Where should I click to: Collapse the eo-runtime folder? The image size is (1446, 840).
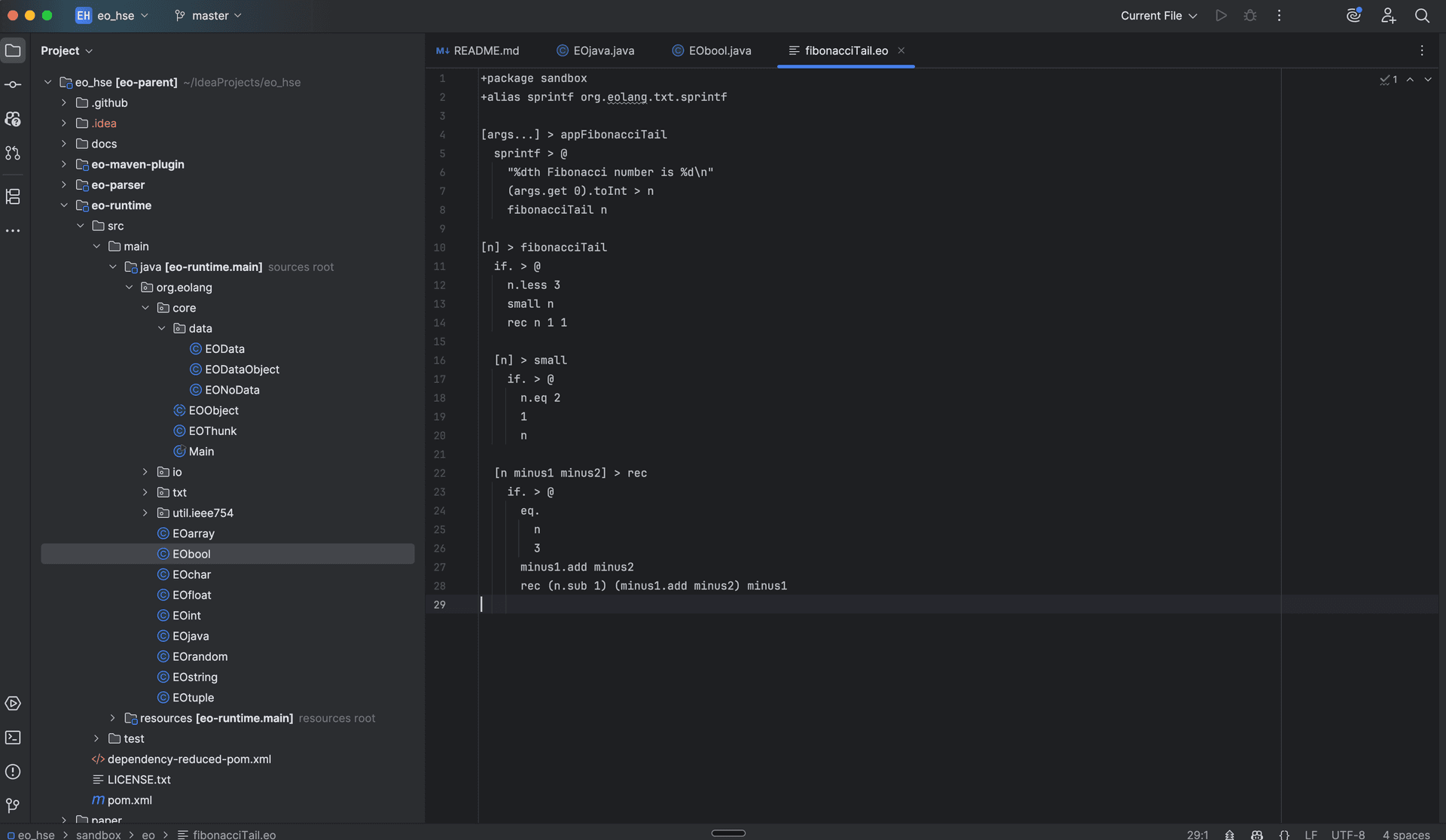pyautogui.click(x=64, y=205)
